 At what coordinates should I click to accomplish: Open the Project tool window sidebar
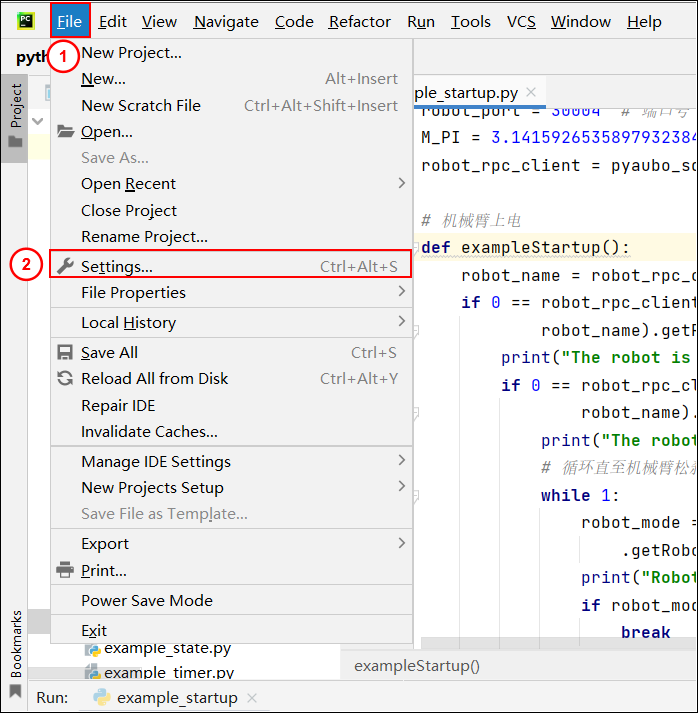(15, 116)
